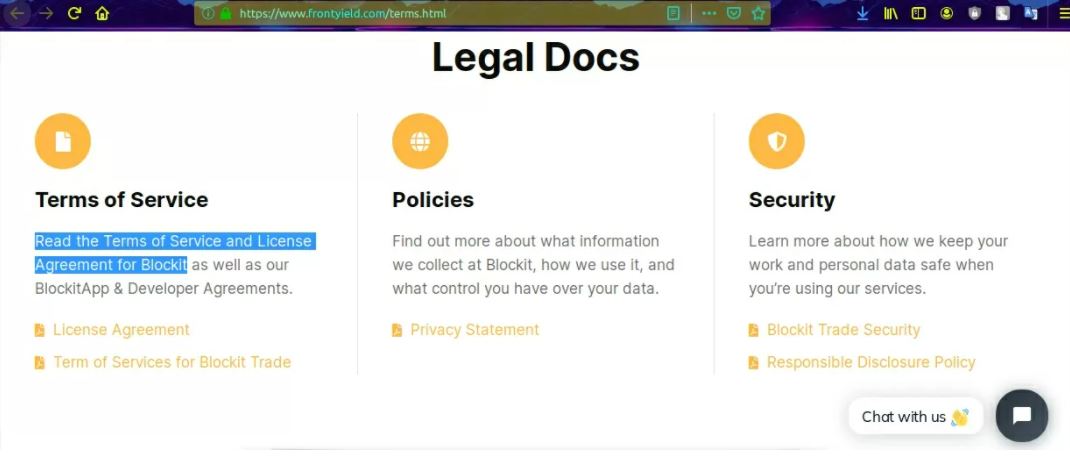
Task: Open page actions three-dots menu
Action: coord(709,14)
